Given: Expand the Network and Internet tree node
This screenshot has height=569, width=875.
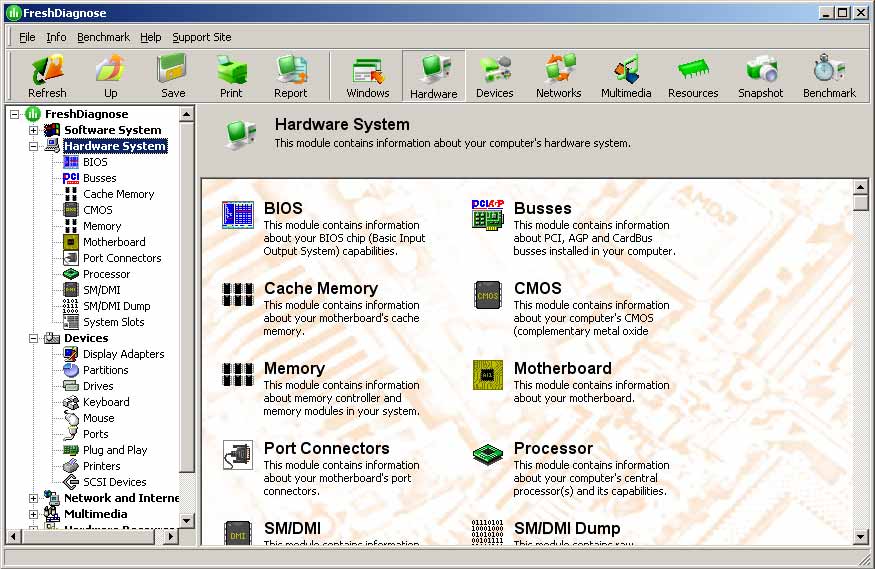Looking at the screenshot, I should 33,498.
